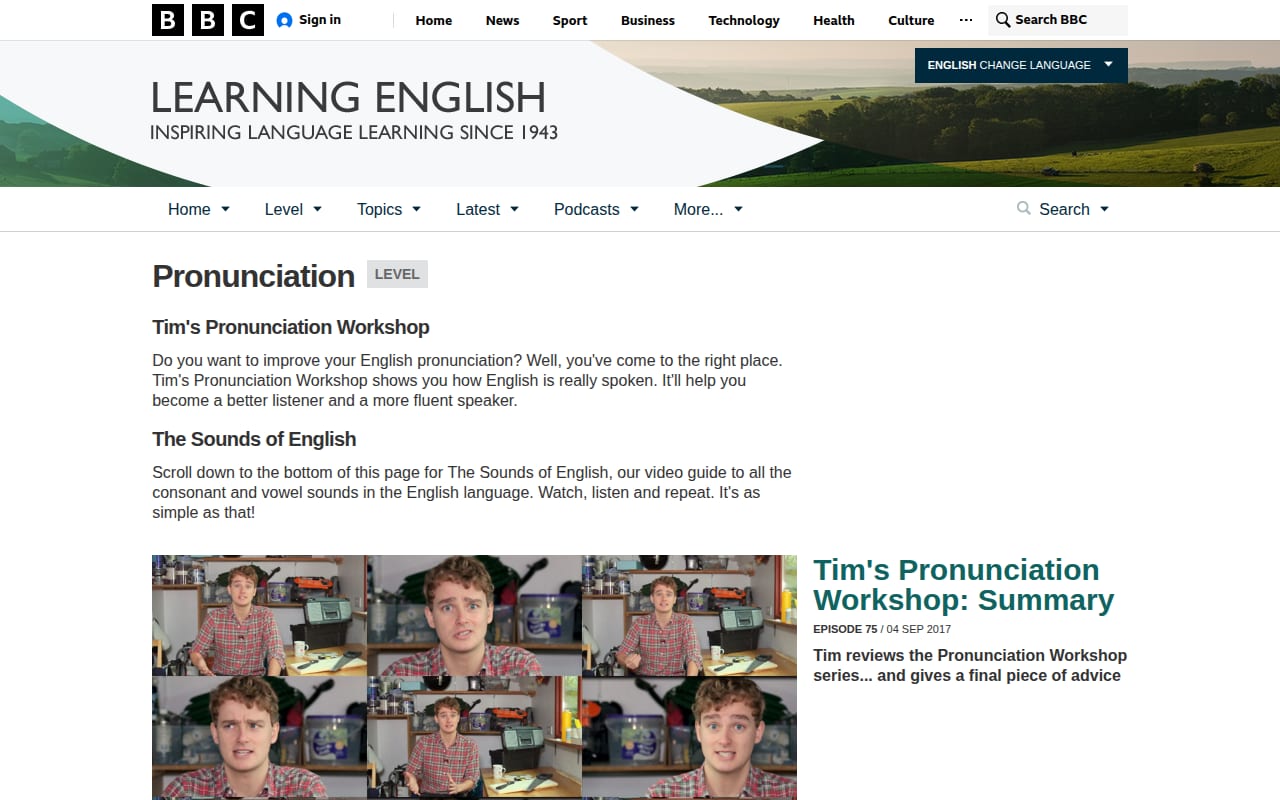Open the Change Language dropdown
This screenshot has width=1280, height=800.
[x=1021, y=65]
